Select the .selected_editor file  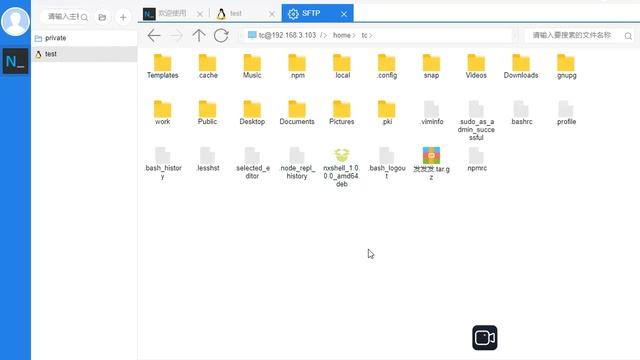point(252,163)
